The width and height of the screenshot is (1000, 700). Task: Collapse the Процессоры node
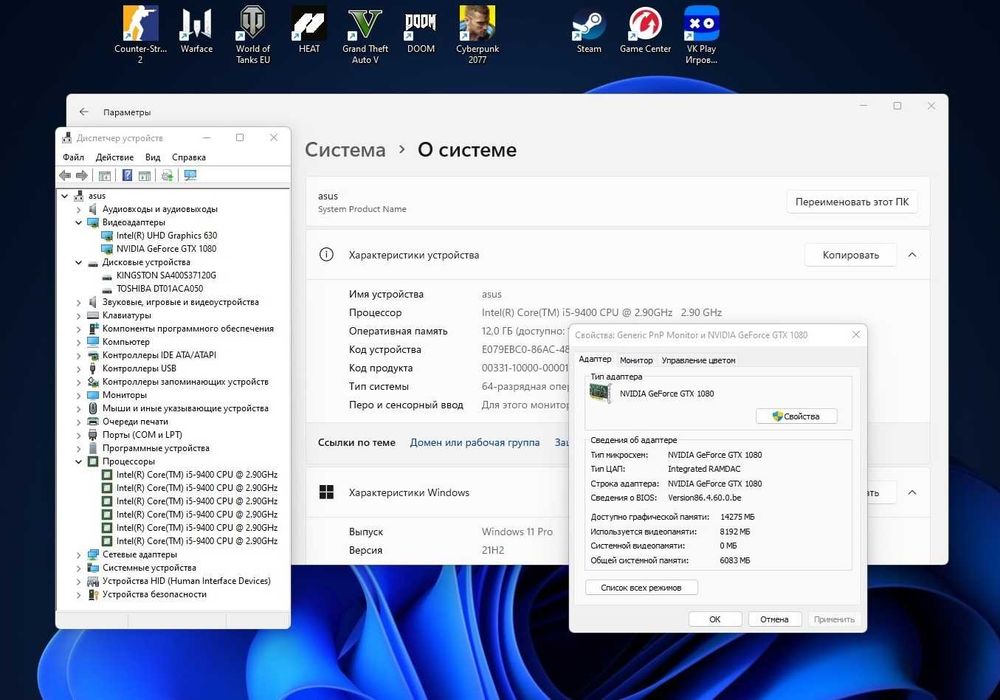pyautogui.click(x=78, y=462)
